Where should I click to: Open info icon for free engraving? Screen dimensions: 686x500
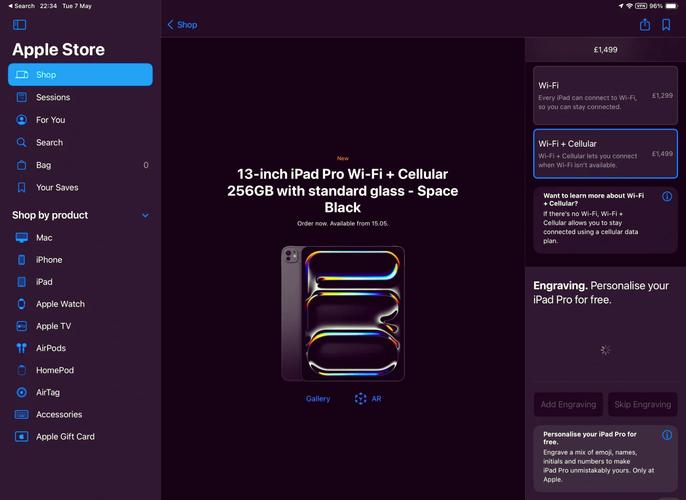coord(667,435)
